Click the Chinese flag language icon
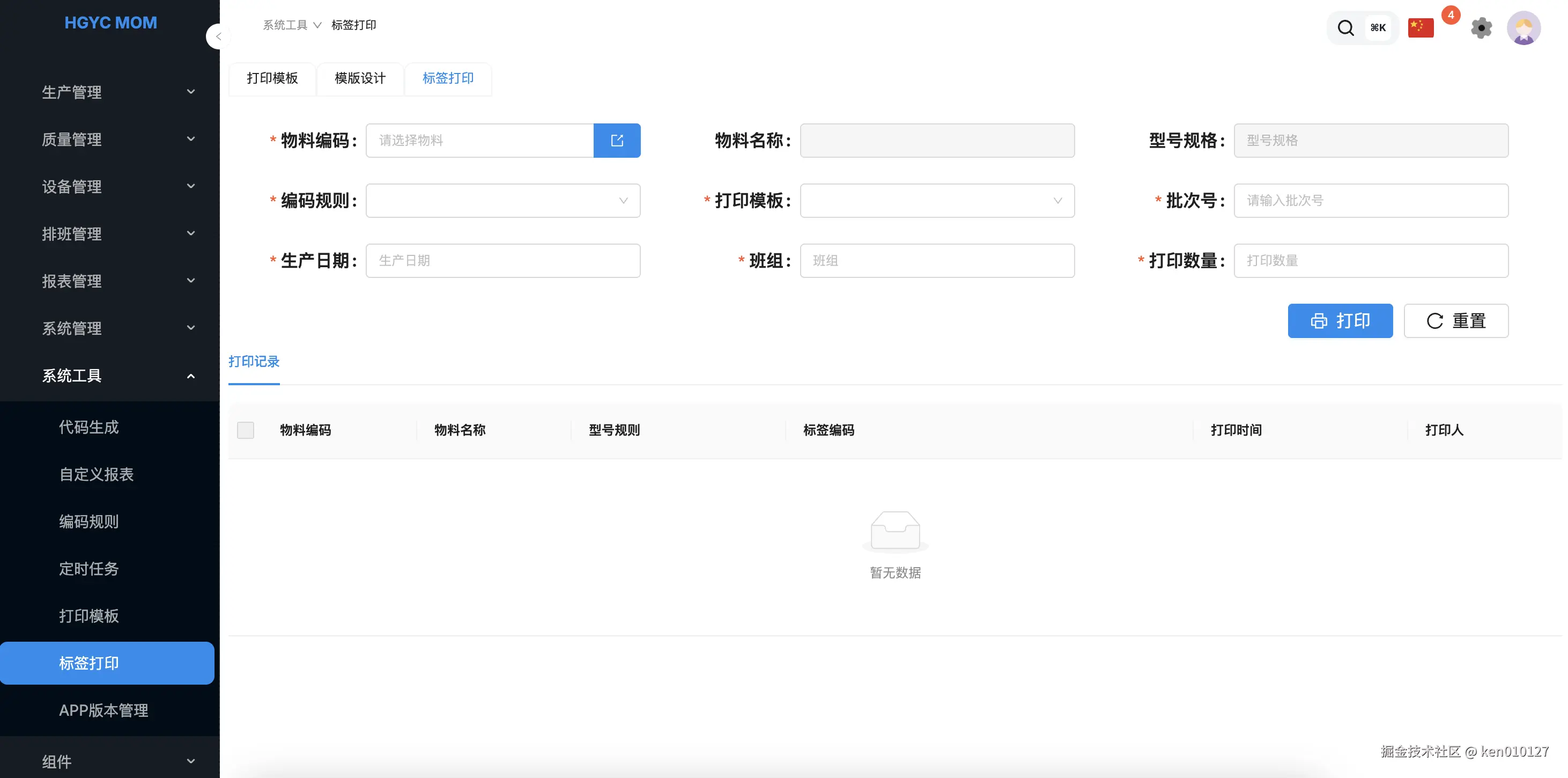1568x778 pixels. click(x=1420, y=28)
